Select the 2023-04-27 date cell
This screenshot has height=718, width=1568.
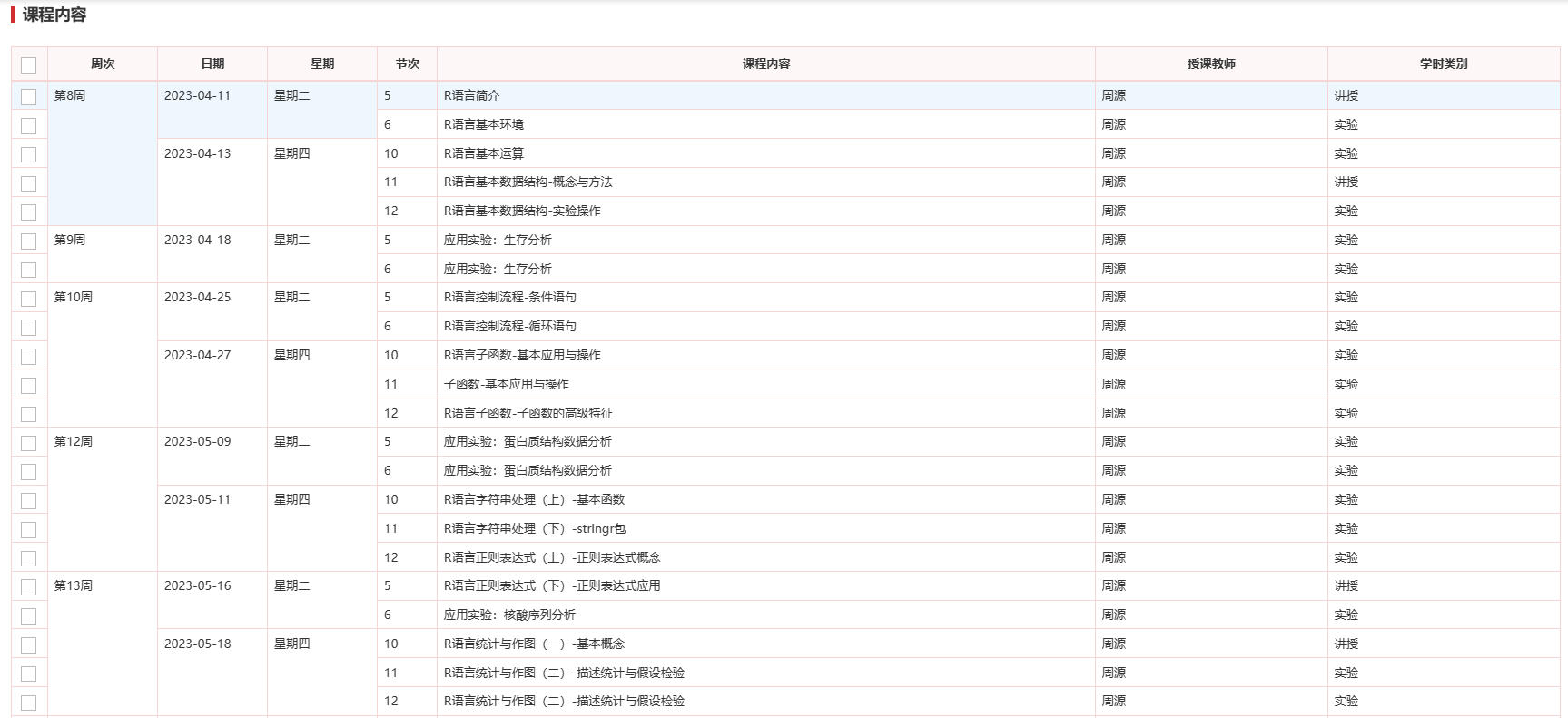pyautogui.click(x=198, y=355)
